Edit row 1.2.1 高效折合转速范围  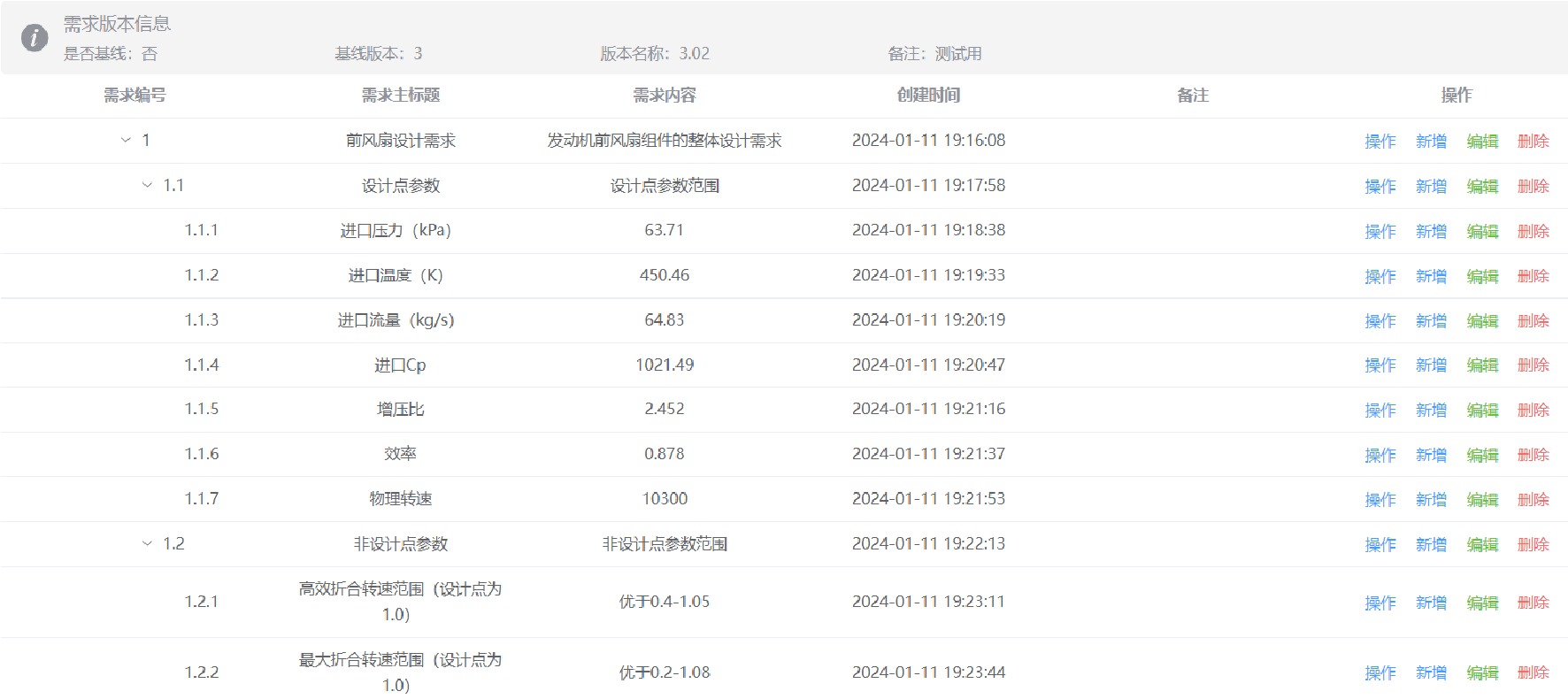coord(1482,603)
